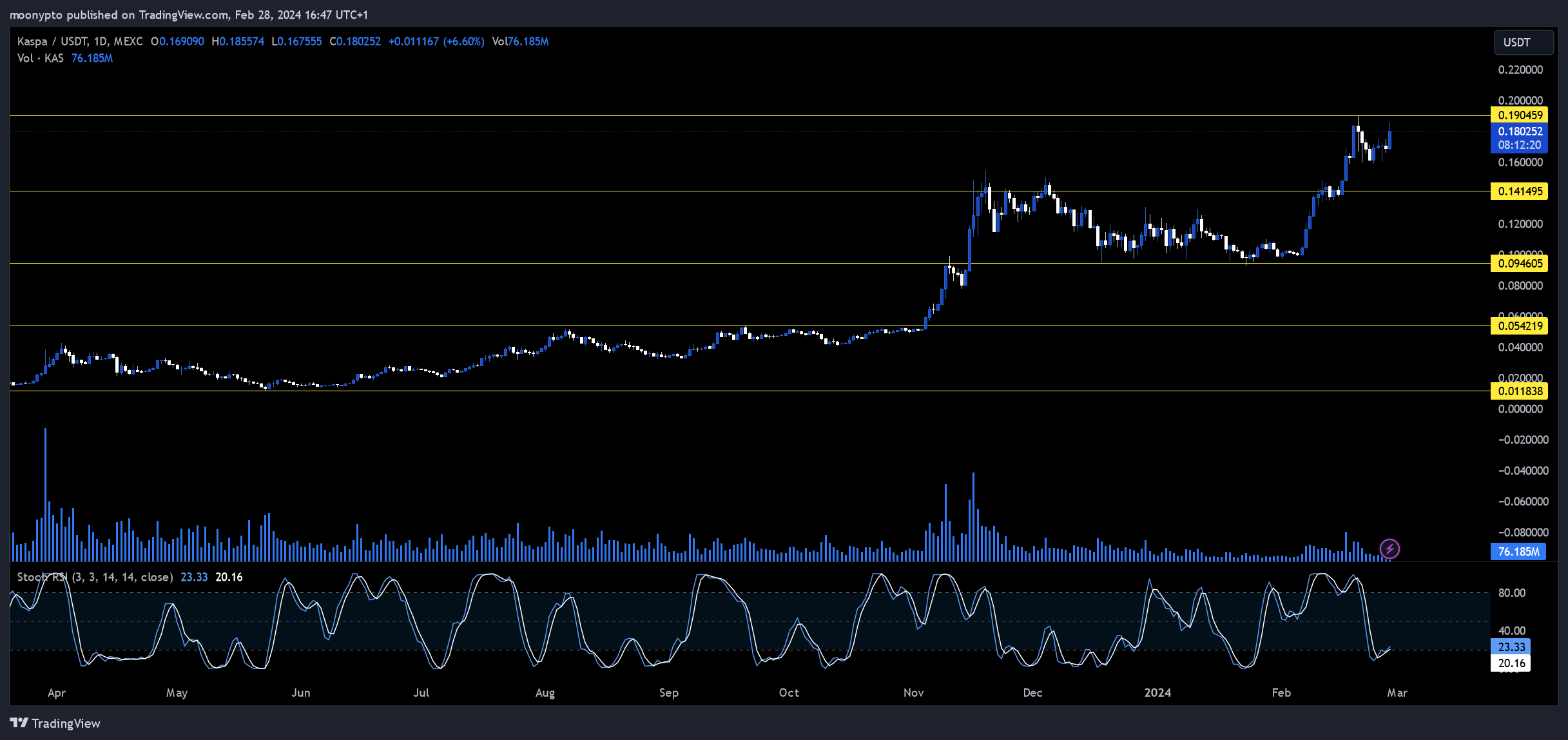1568x740 pixels.
Task: Click the 80.00 Stoch RSI axis tick
Action: [x=1512, y=593]
